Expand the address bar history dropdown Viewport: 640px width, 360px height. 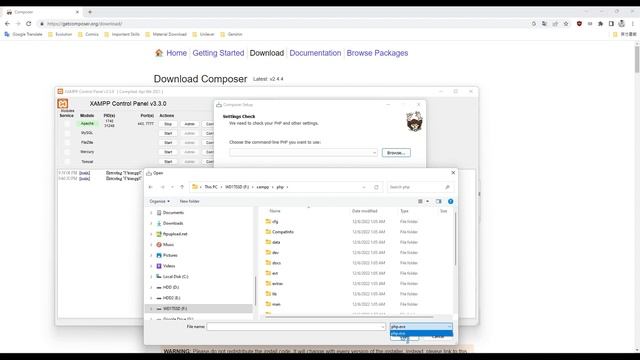pyautogui.click(x=364, y=187)
